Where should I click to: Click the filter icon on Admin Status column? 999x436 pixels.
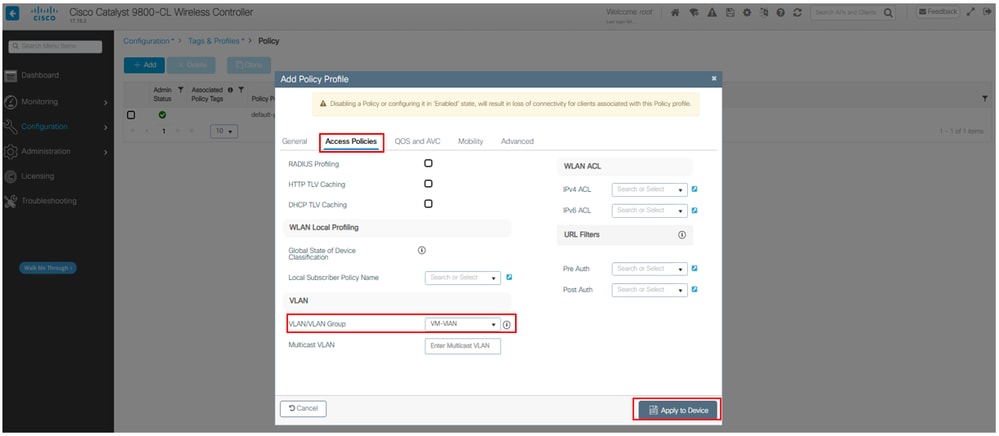click(x=180, y=90)
